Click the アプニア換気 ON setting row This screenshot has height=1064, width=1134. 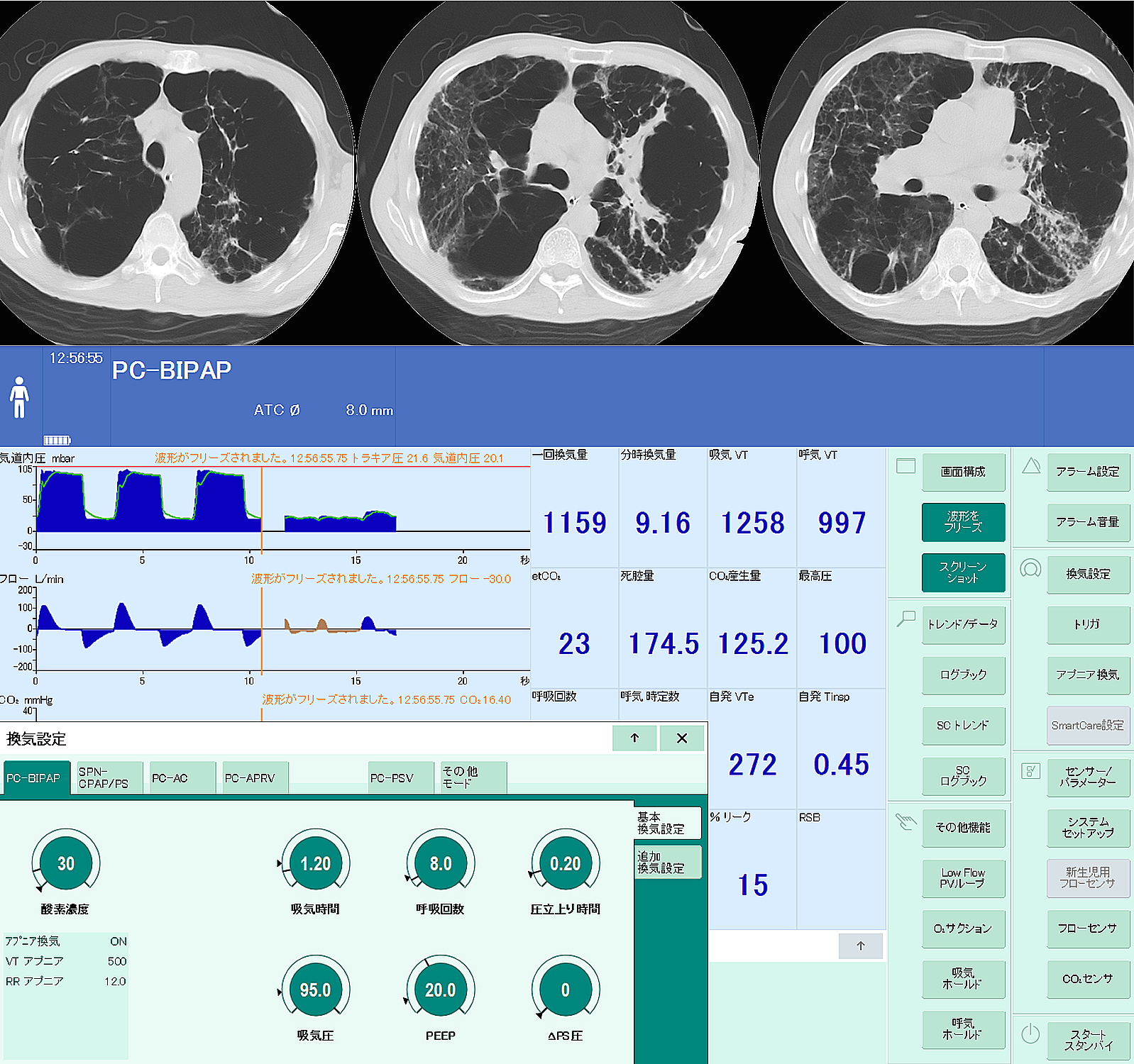pos(66,941)
